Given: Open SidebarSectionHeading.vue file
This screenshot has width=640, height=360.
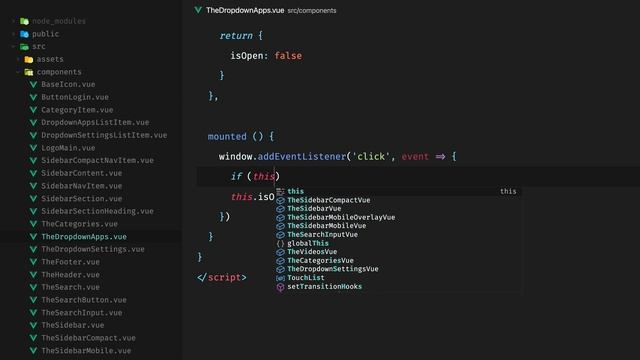Looking at the screenshot, I should pos(97,211).
